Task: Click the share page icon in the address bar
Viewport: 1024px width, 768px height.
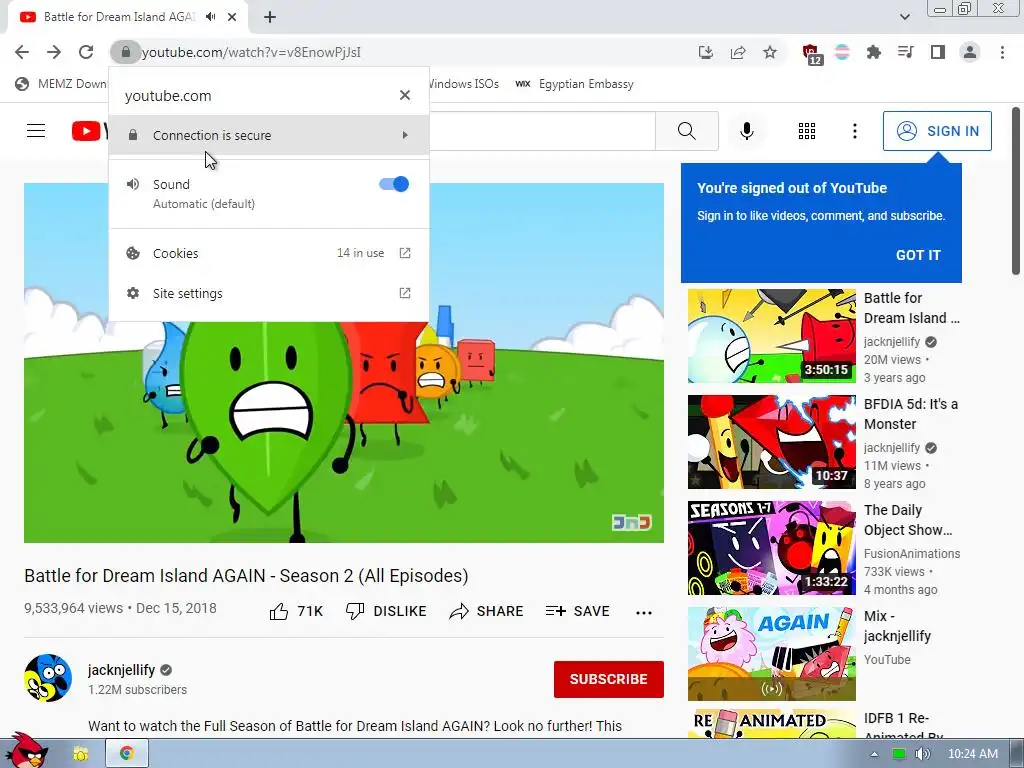Action: click(738, 52)
